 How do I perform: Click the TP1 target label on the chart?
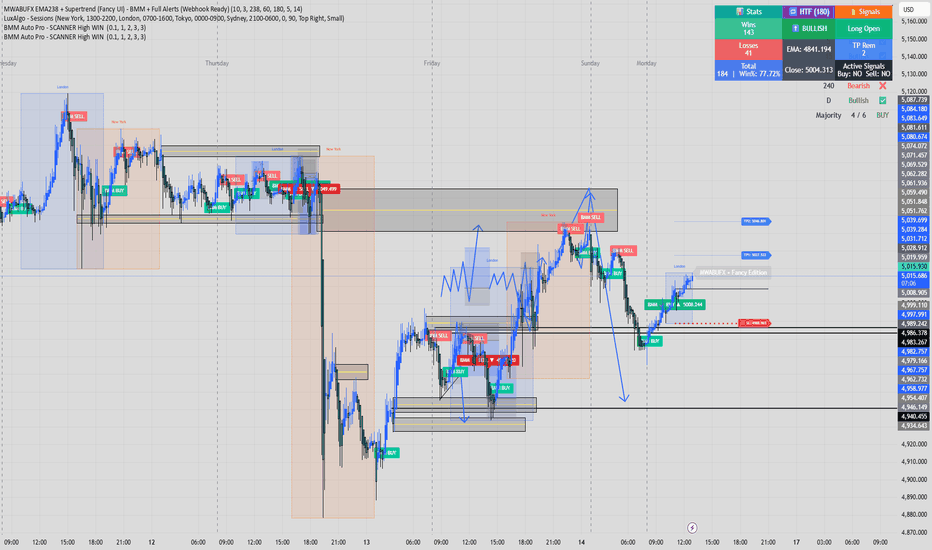pyautogui.click(x=755, y=255)
